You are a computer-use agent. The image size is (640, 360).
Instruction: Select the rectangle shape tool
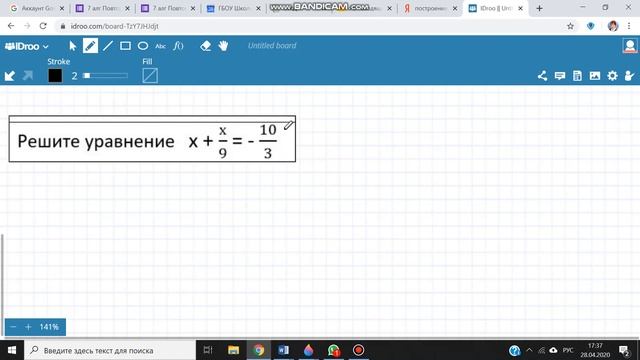125,46
